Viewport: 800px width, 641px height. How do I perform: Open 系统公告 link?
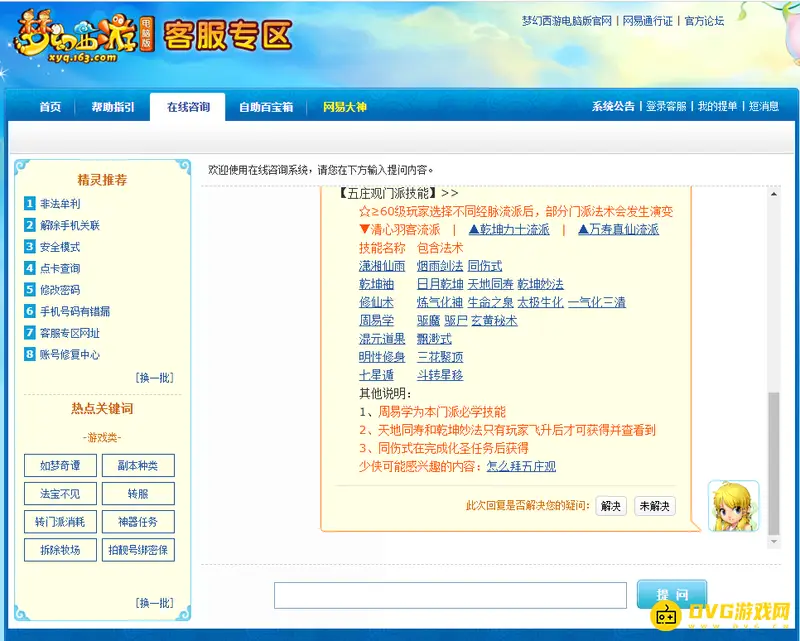point(613,106)
